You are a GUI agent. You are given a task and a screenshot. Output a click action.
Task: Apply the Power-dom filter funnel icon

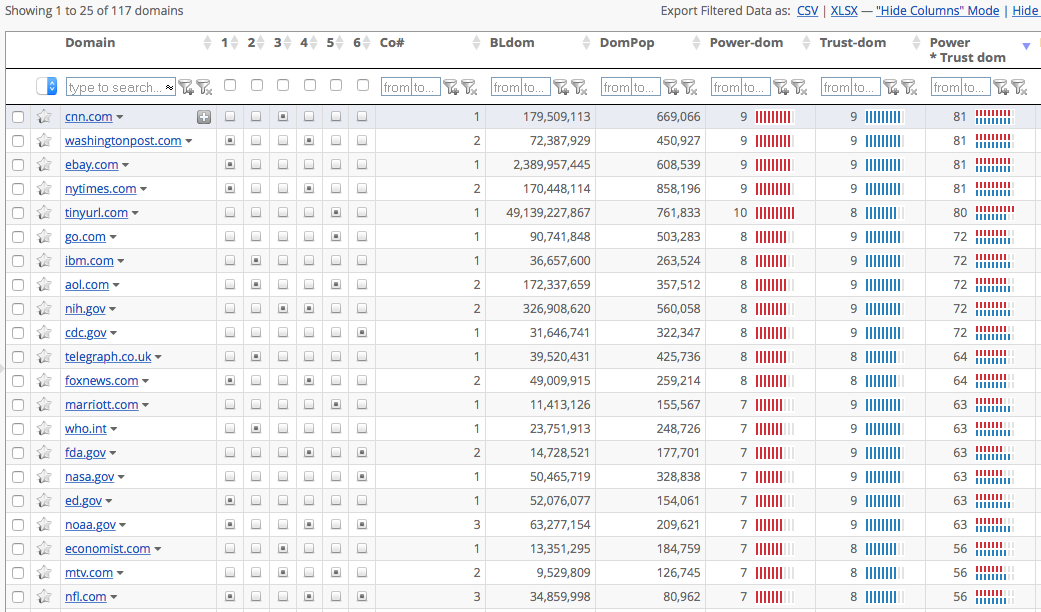click(780, 87)
